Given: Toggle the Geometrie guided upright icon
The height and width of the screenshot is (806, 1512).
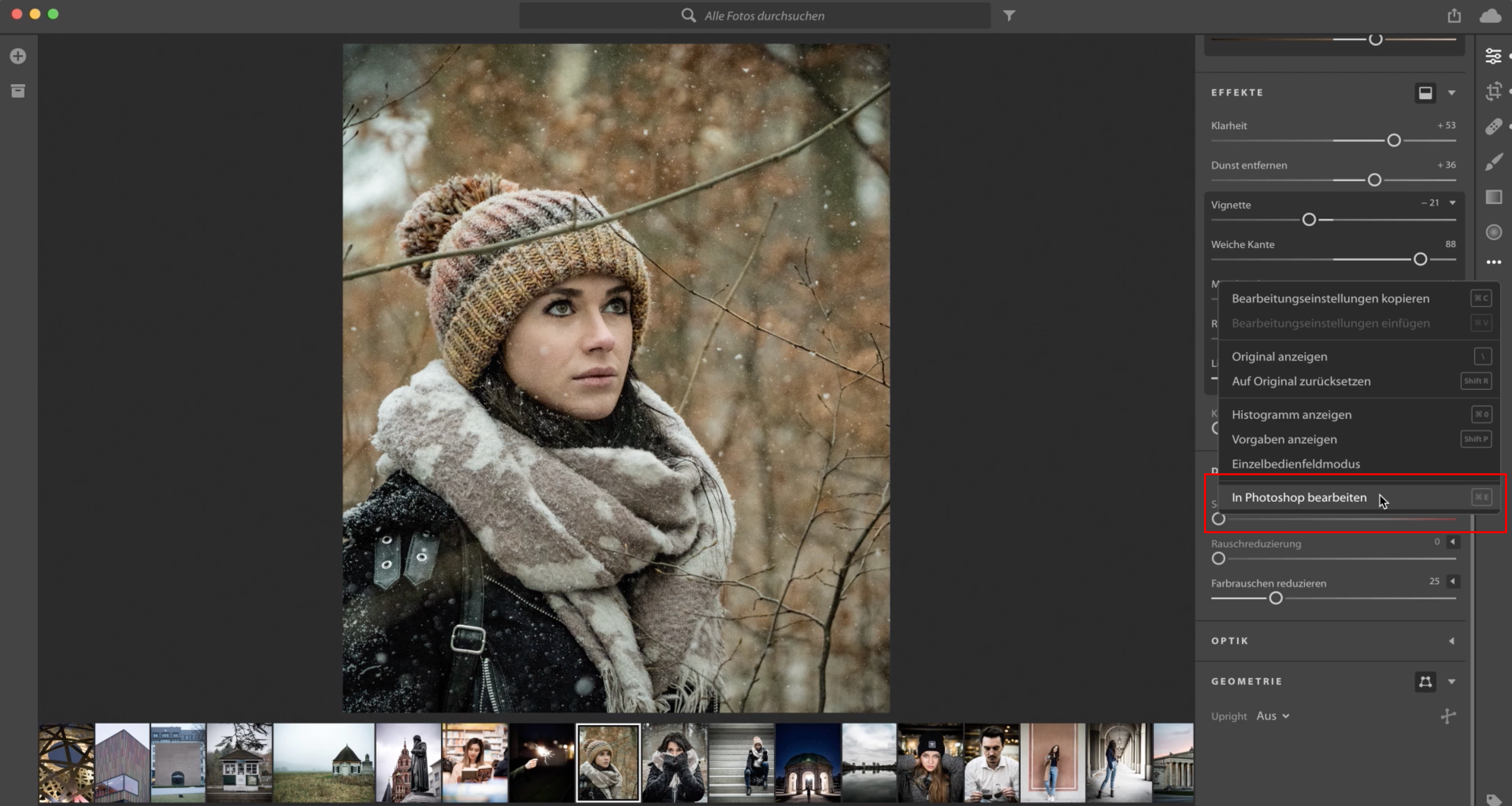Looking at the screenshot, I should click(1425, 681).
